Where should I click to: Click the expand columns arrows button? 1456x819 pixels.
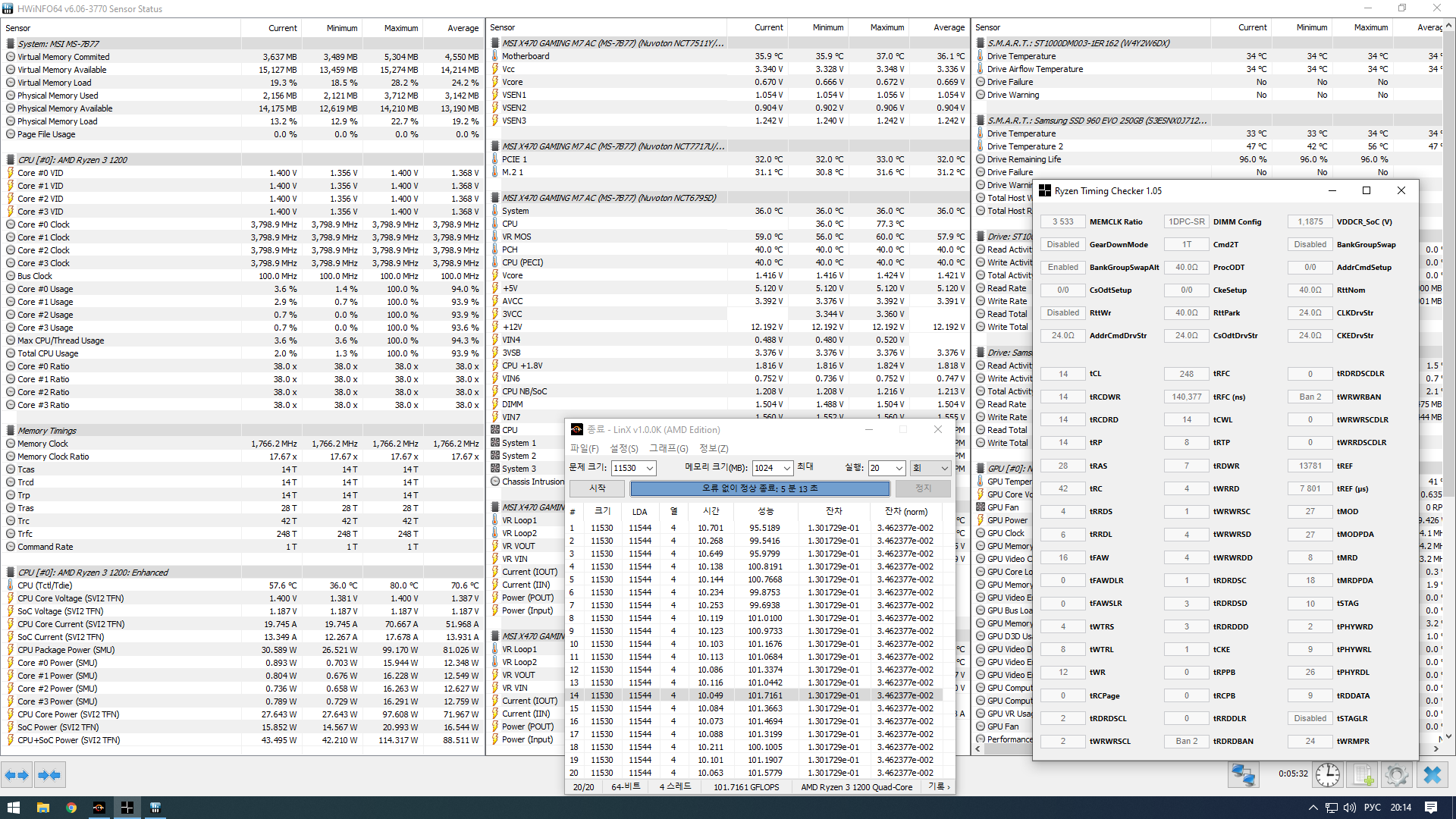[17, 775]
